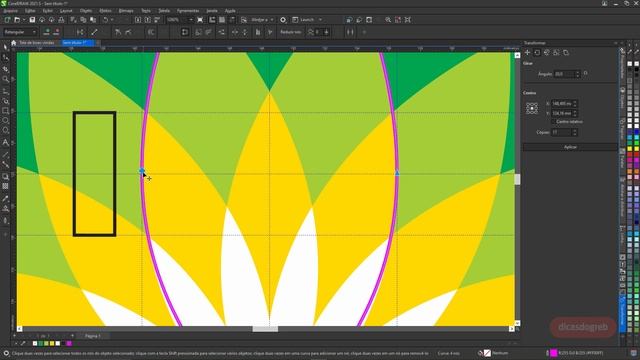
Task: Open Options via gear icon in toolbar
Action: coord(283,20)
